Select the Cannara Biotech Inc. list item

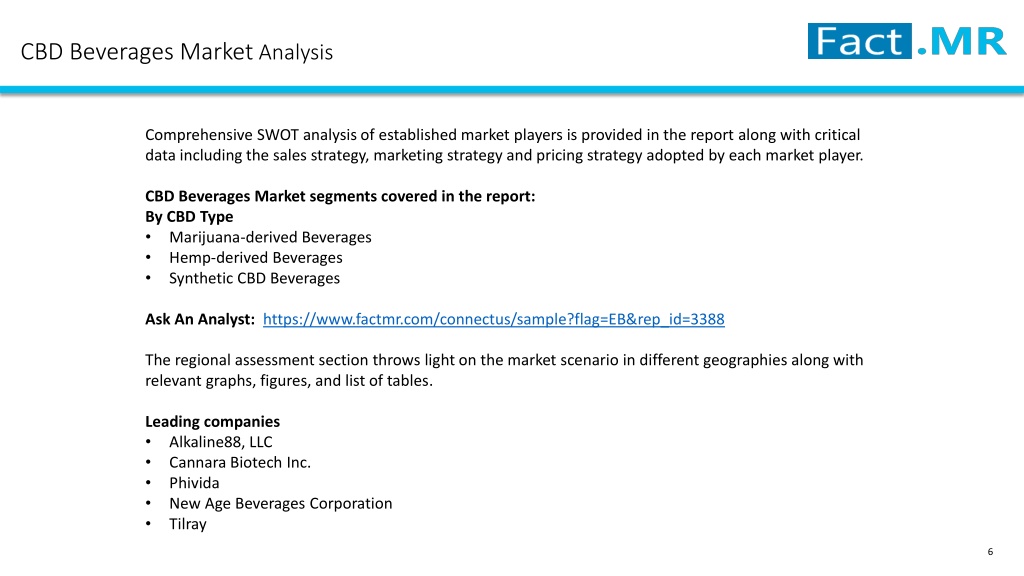(240, 462)
